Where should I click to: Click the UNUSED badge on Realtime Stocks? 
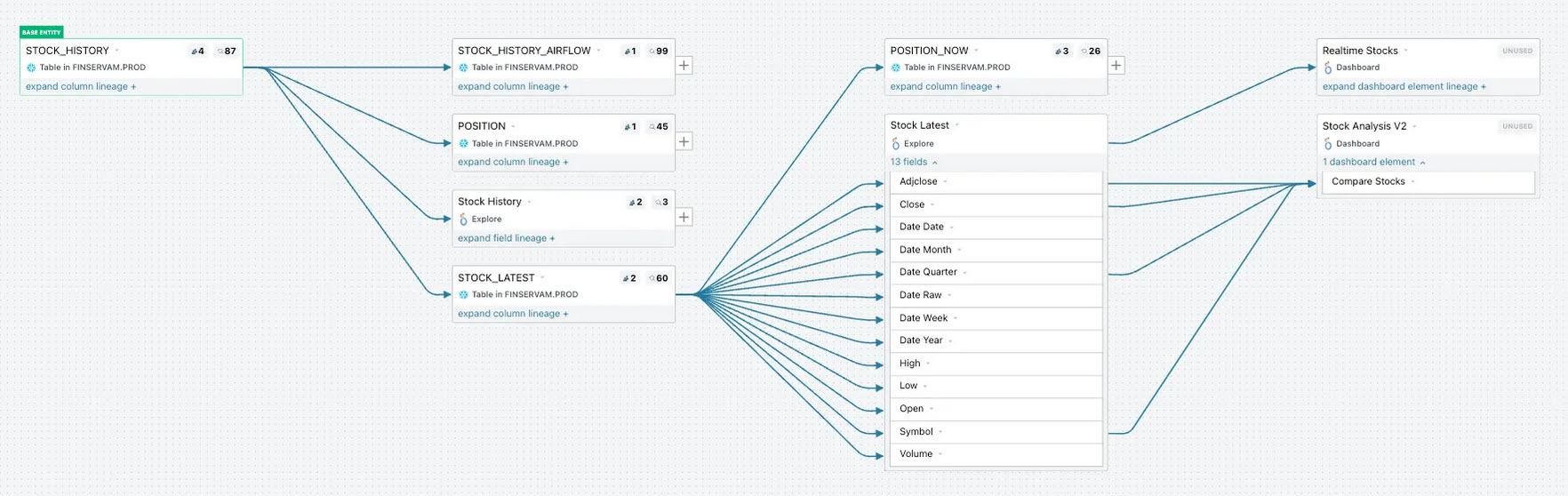1517,51
